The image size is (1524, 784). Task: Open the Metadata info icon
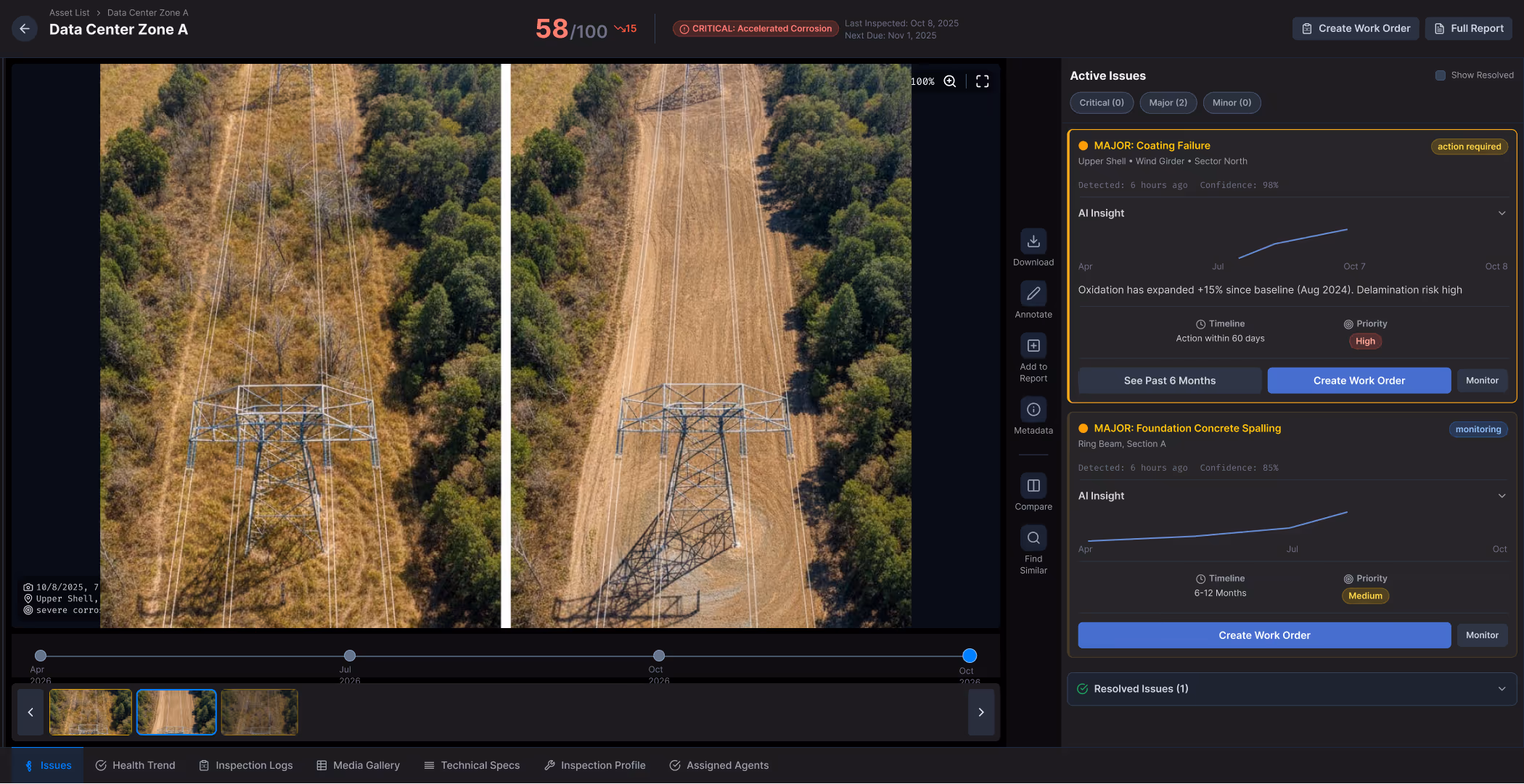click(1033, 410)
